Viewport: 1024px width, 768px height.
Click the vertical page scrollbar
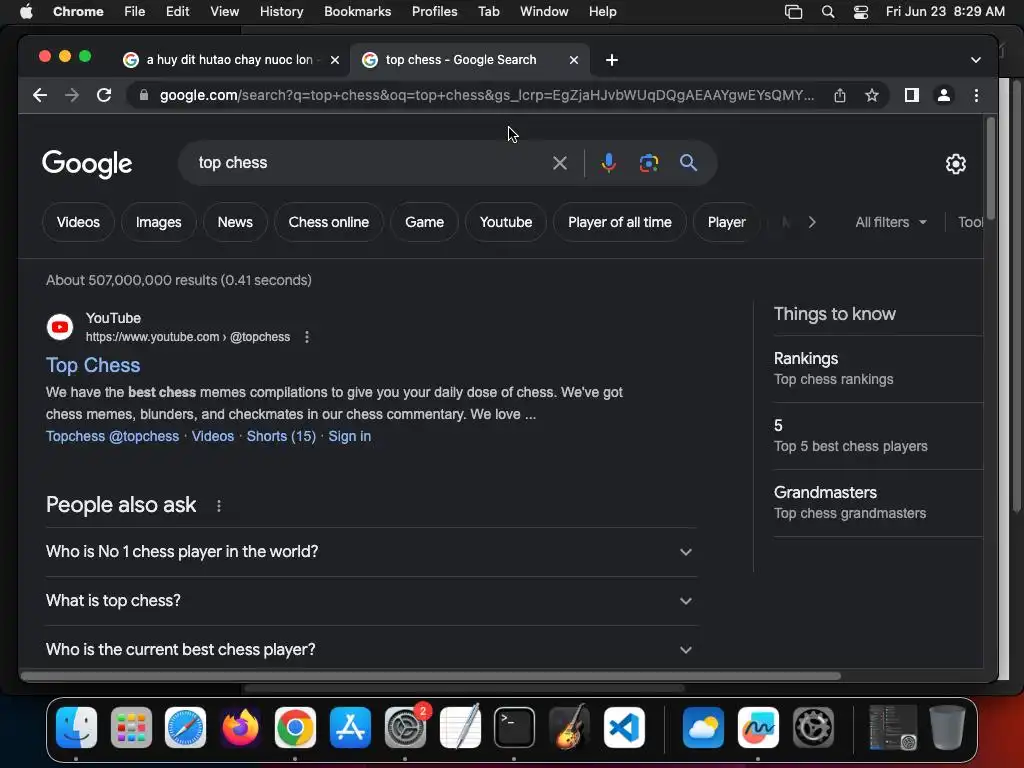coord(991,168)
